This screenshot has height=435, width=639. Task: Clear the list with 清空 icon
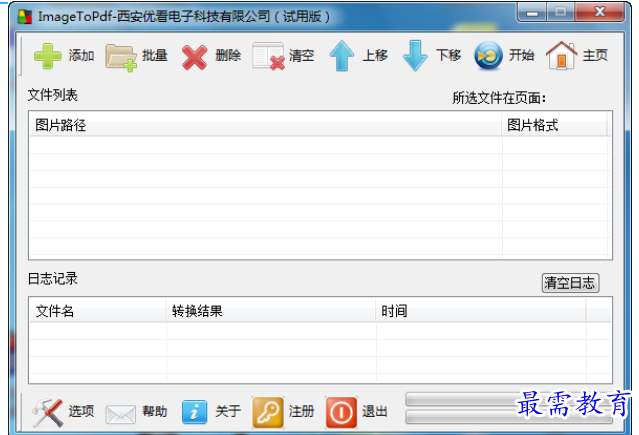tap(268, 56)
